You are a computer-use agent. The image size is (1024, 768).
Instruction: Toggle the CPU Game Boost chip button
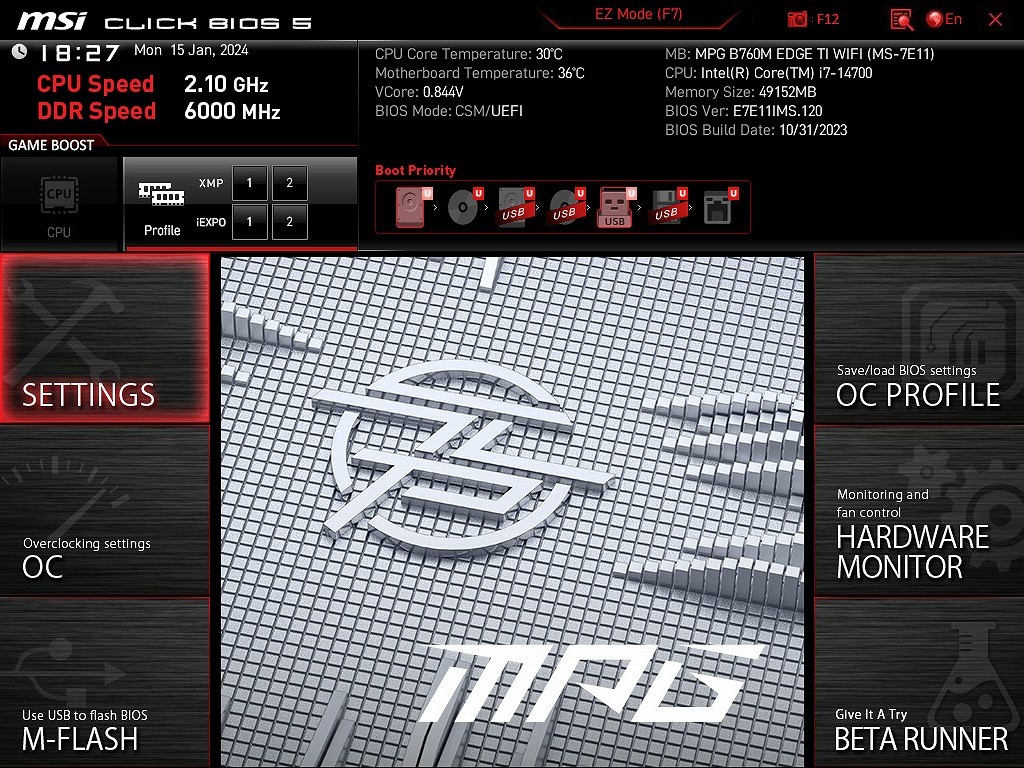59,204
